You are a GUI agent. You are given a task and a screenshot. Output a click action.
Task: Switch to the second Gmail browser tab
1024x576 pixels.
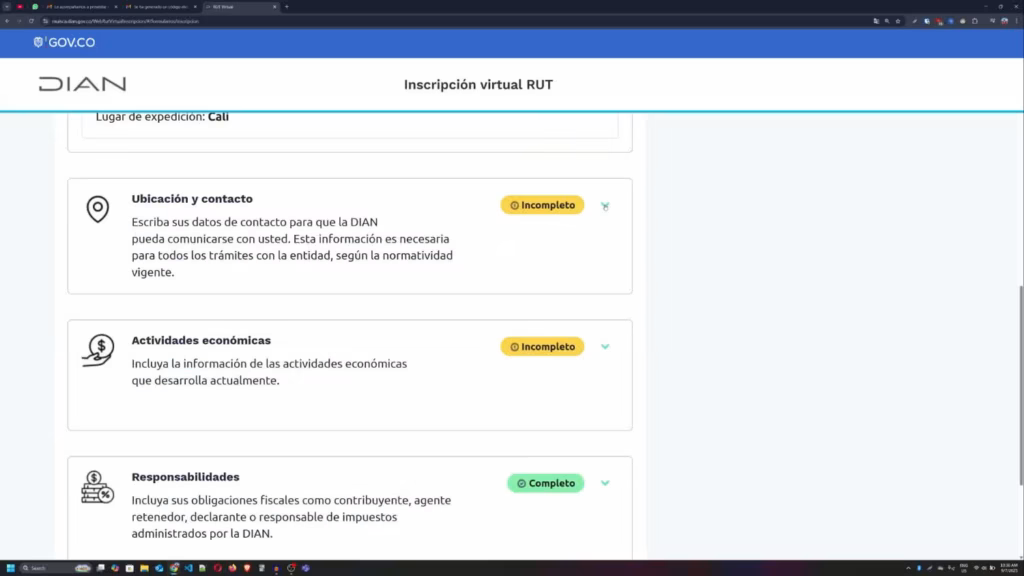pos(159,7)
